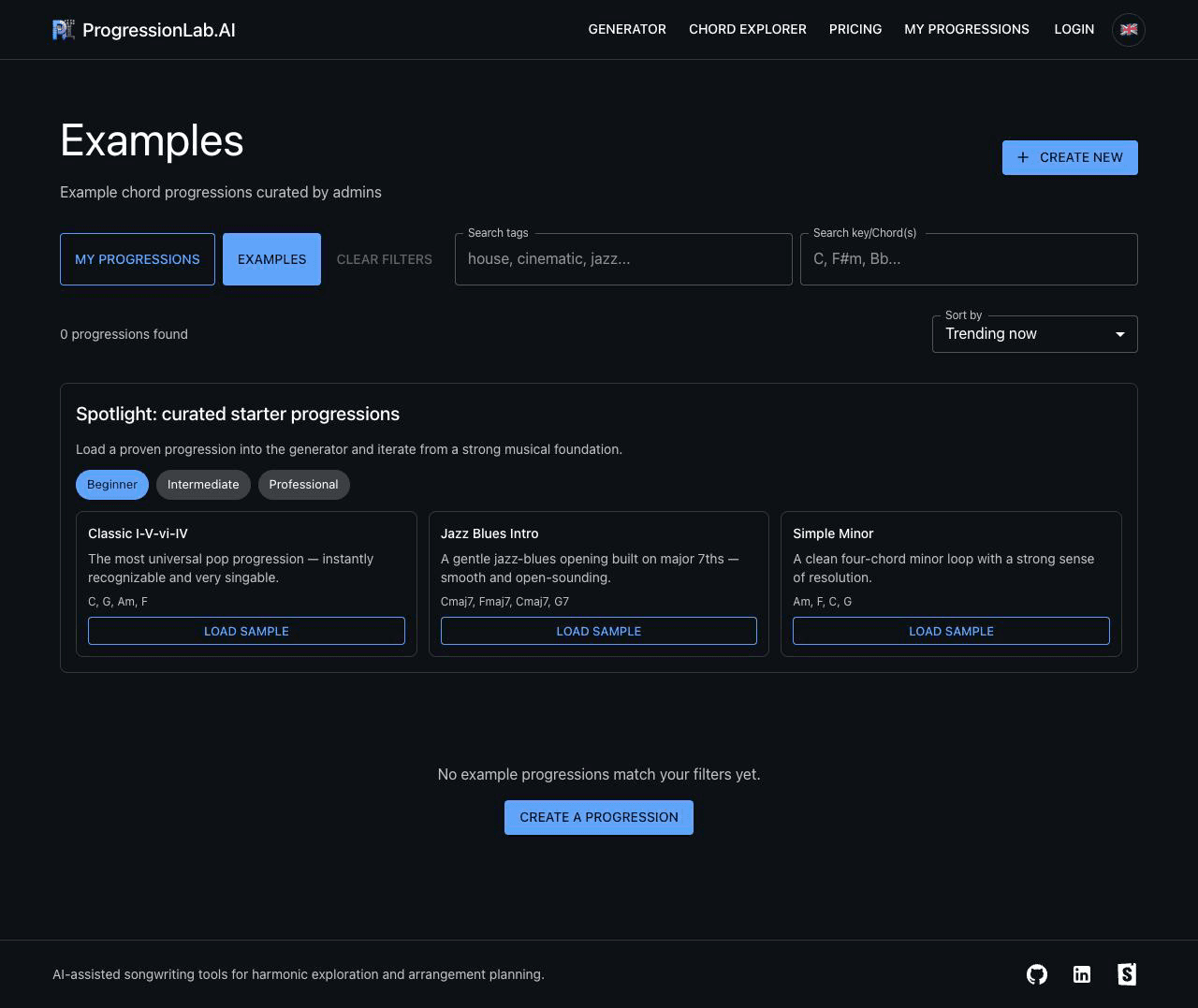Open the language flag selector
The width and height of the screenshot is (1198, 1008).
tap(1129, 30)
